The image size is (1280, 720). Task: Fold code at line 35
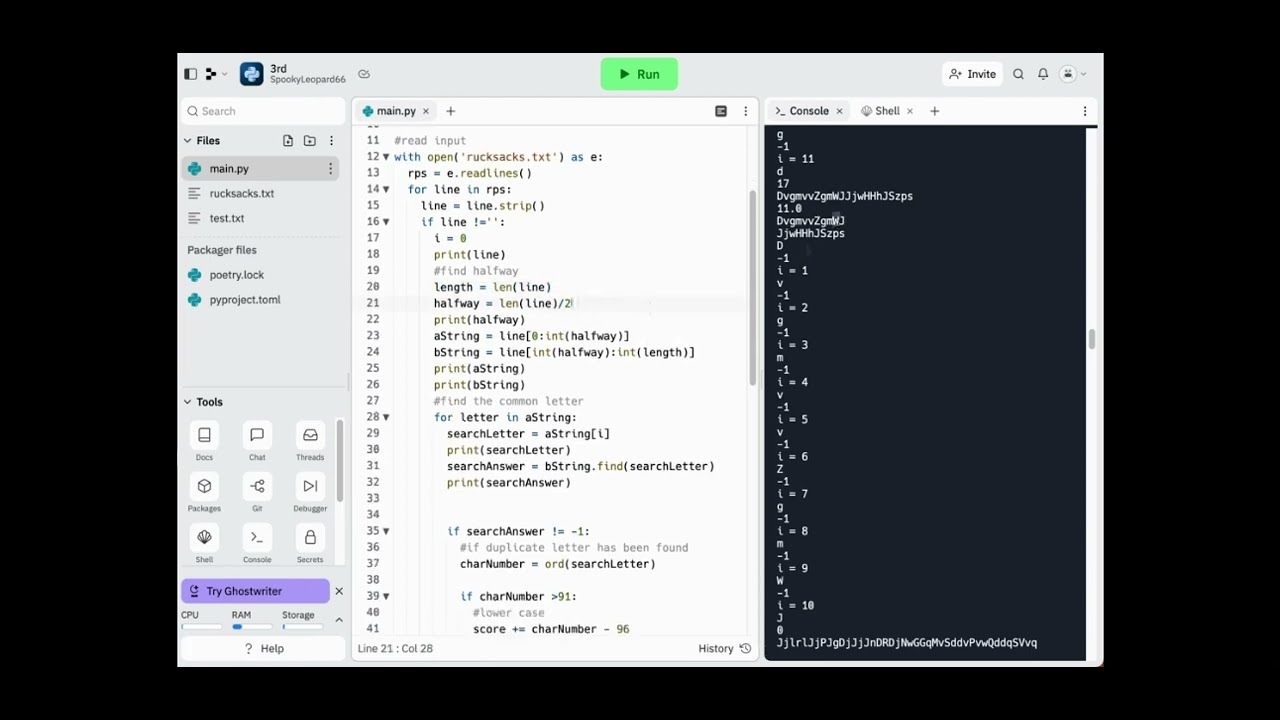pos(386,531)
